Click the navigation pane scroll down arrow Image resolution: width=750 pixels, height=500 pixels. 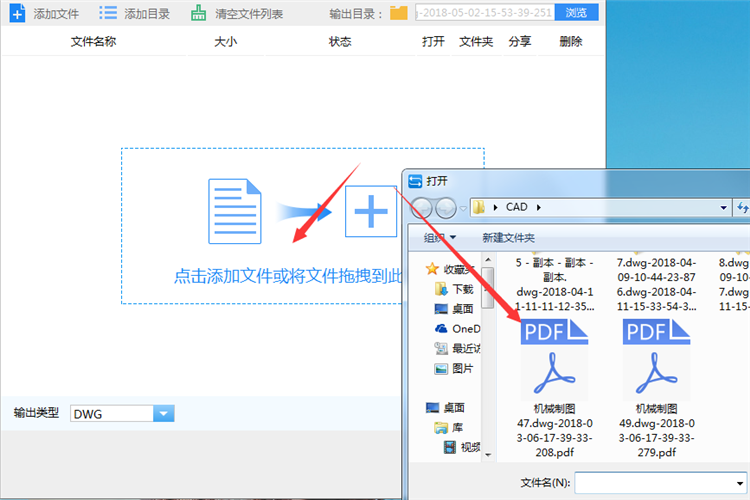488,455
